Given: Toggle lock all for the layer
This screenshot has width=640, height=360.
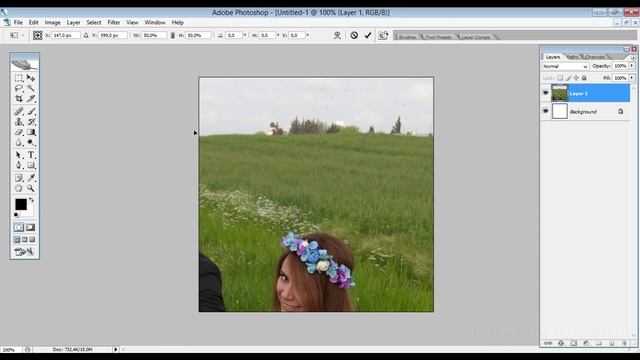Looking at the screenshot, I should [x=584, y=78].
